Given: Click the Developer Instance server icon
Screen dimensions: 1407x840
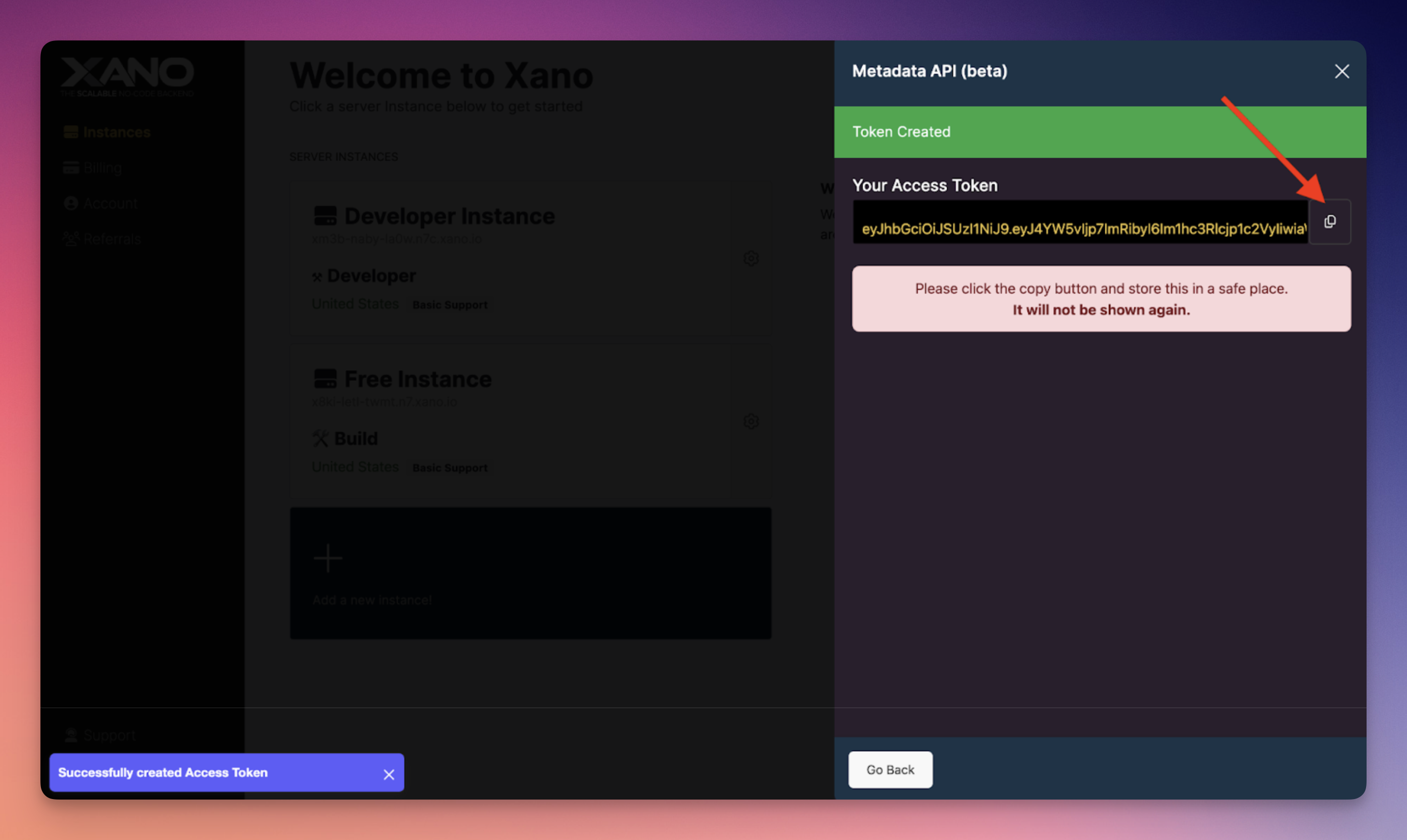Looking at the screenshot, I should click(325, 216).
